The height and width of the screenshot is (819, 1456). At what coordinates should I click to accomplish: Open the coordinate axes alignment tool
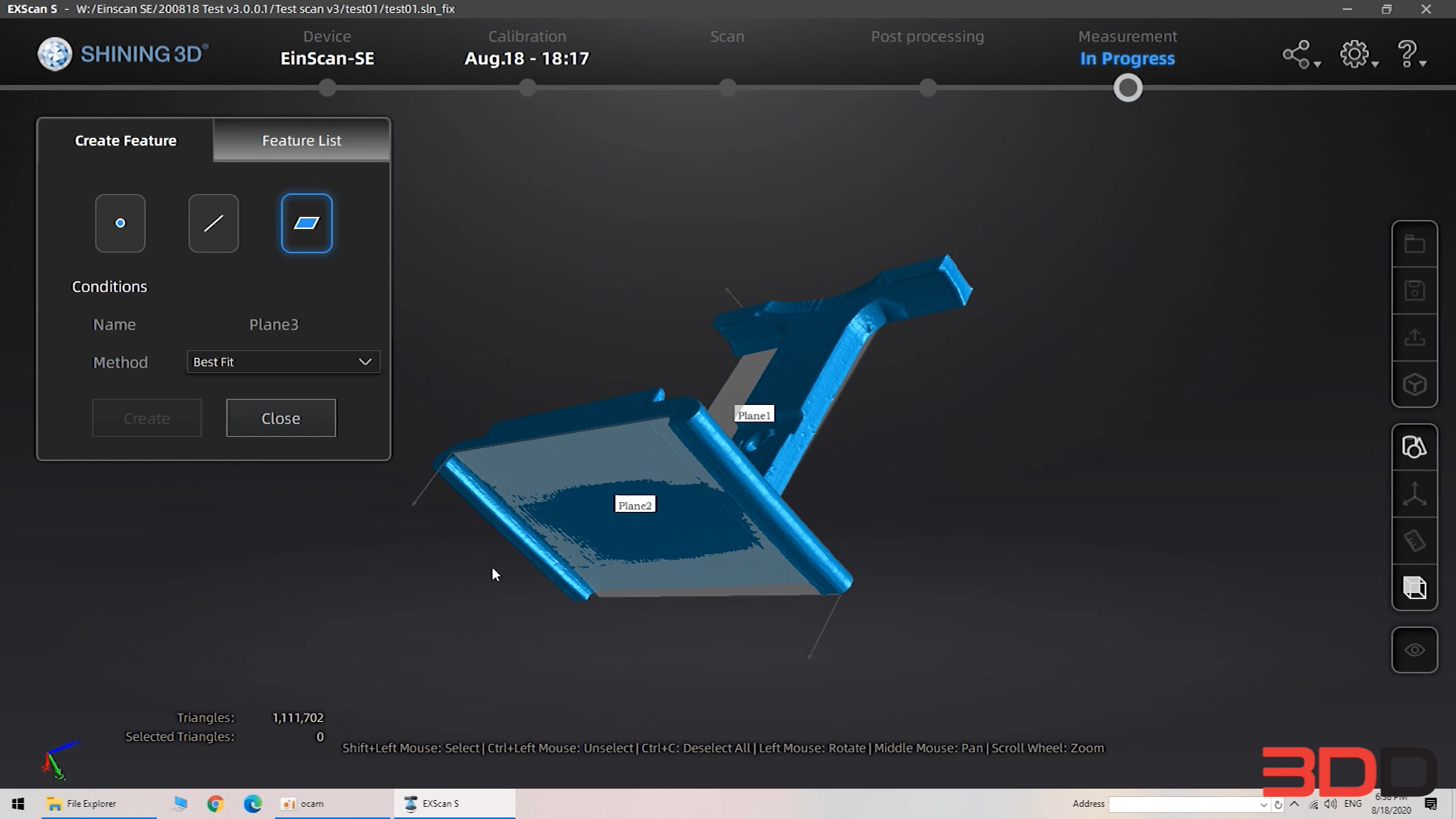(1414, 494)
